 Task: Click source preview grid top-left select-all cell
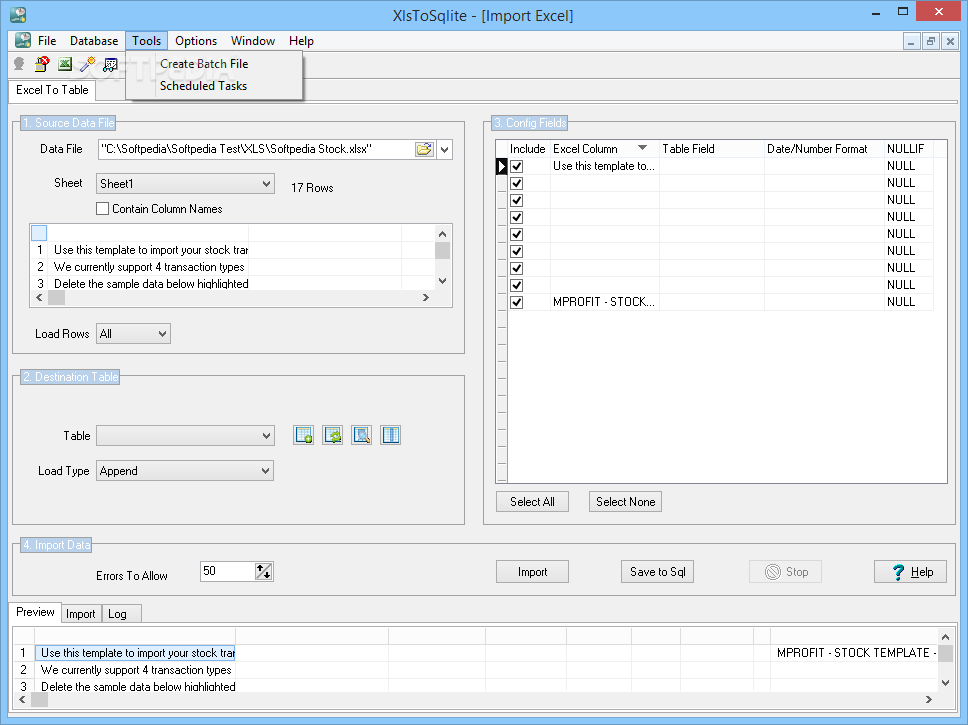(x=39, y=233)
